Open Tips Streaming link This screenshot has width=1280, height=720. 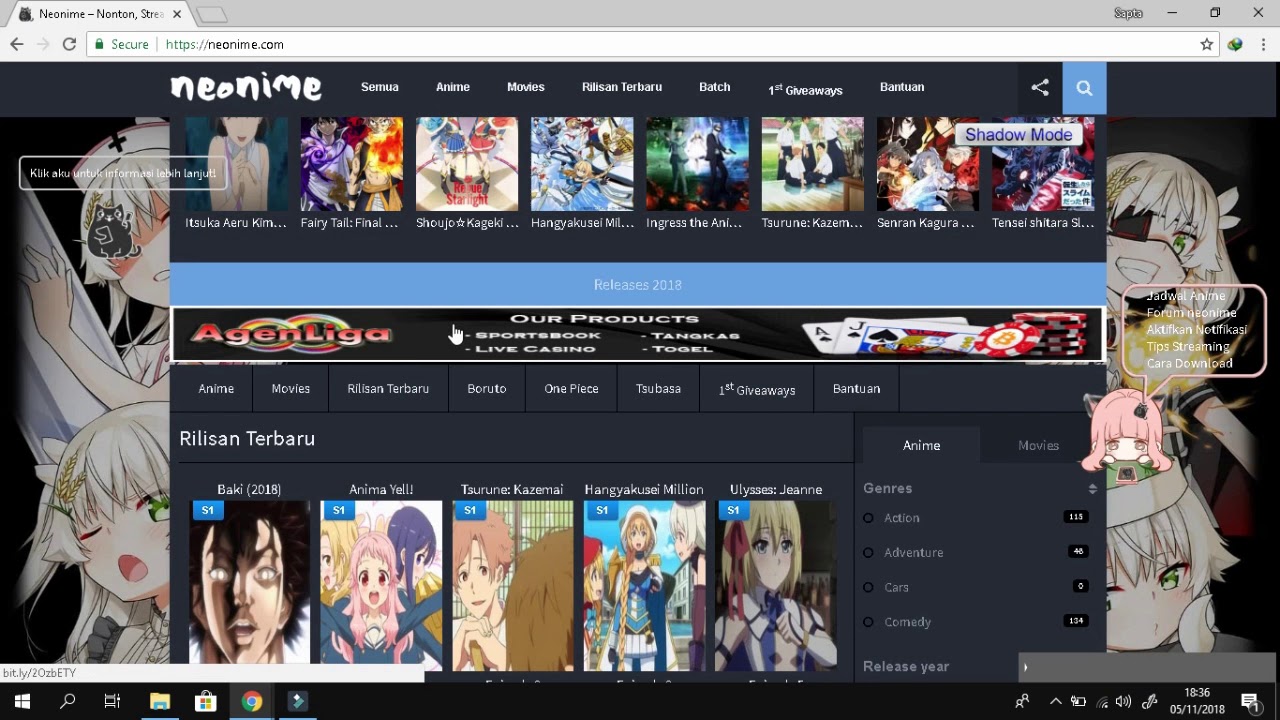coord(1188,346)
